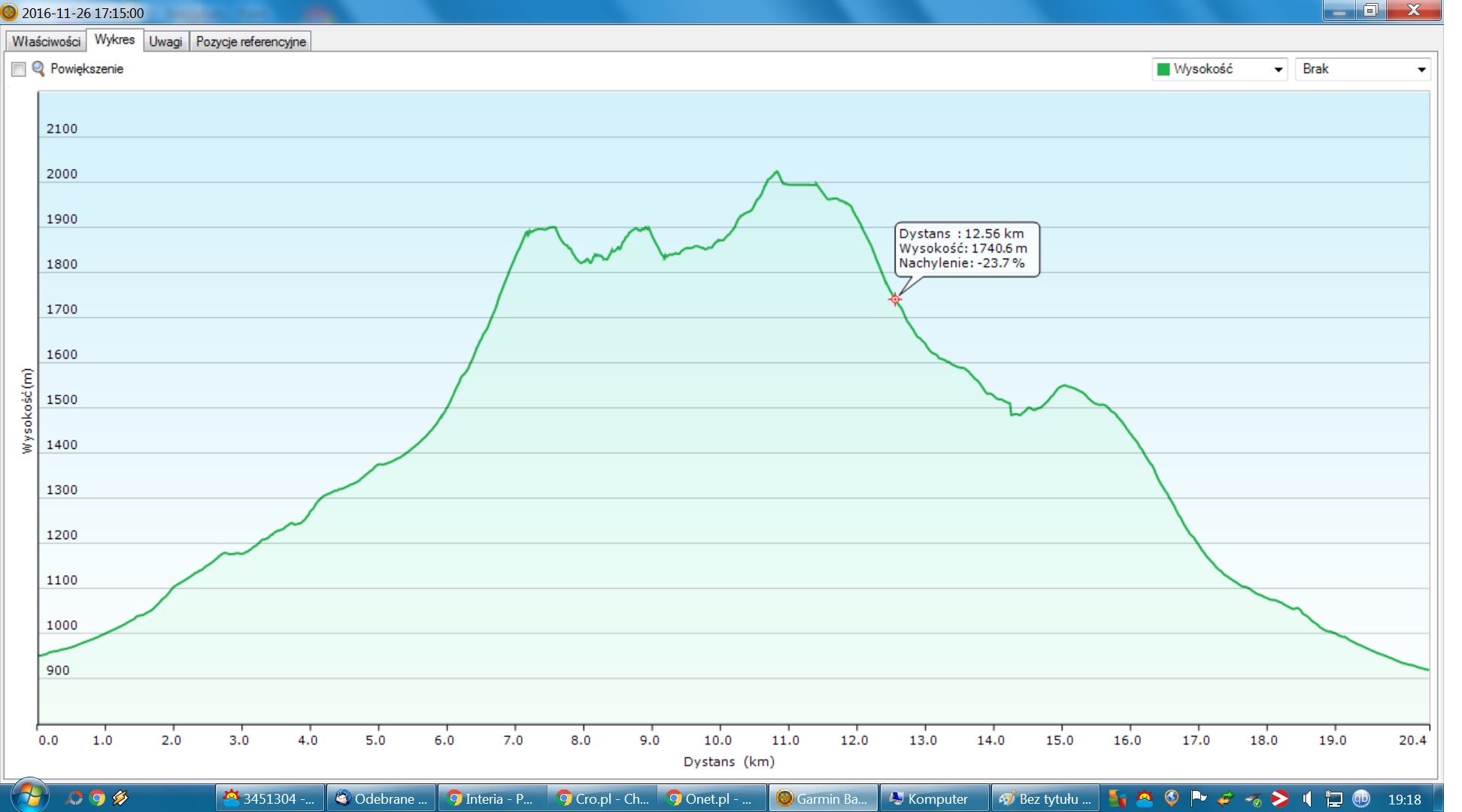Click the red crosshair marker on graph
1462x812 pixels.
click(895, 299)
